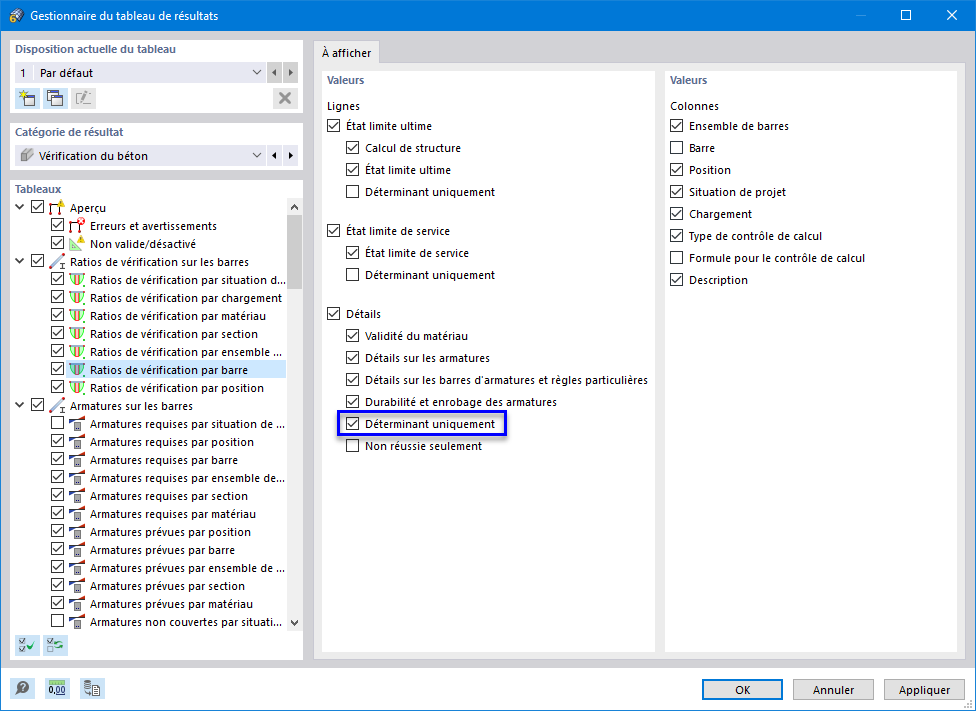
Task: Open the Vérification du béton category dropdown
Action: [141, 156]
